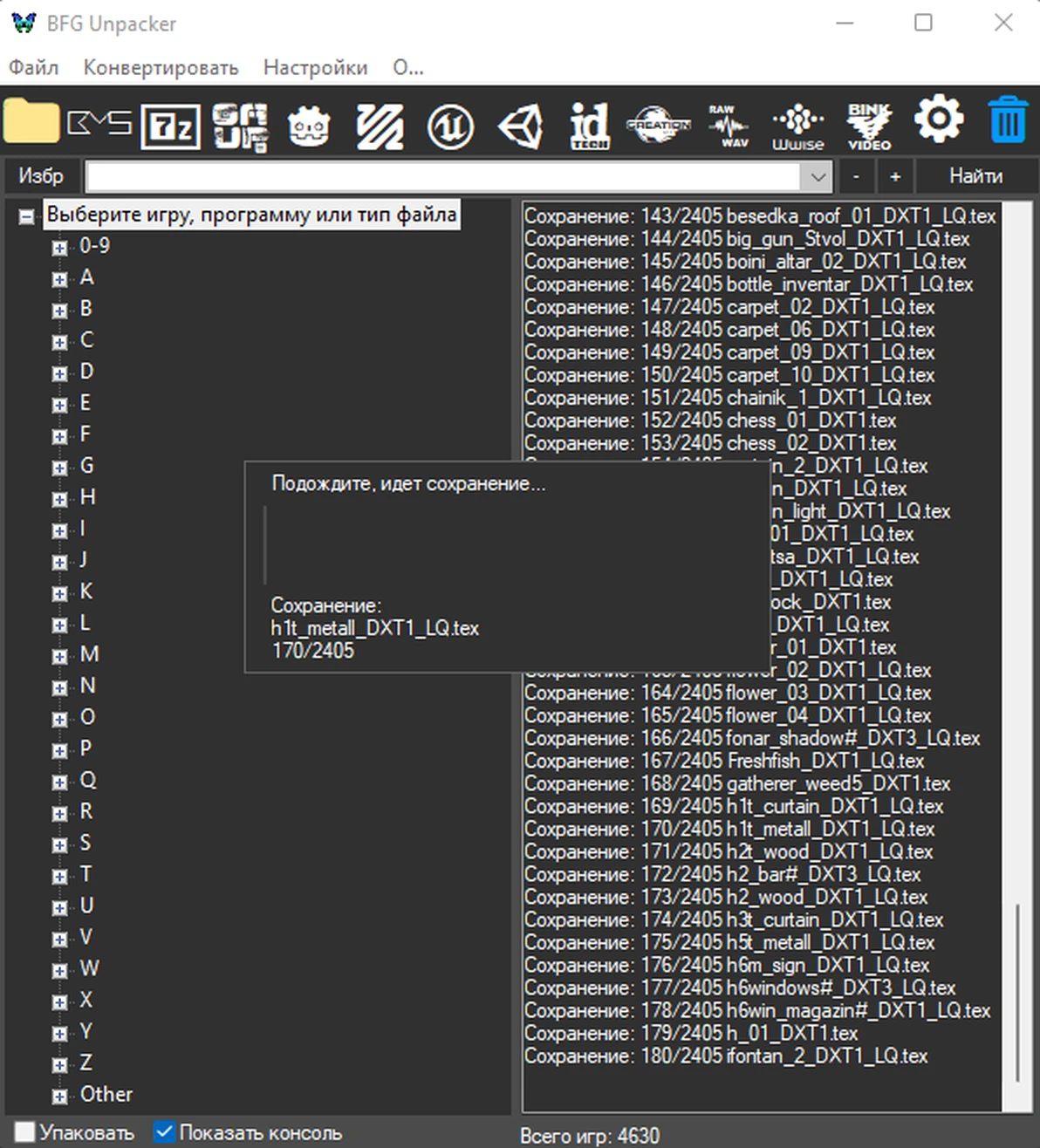Select tree item K
The height and width of the screenshot is (1148, 1040).
[86, 591]
